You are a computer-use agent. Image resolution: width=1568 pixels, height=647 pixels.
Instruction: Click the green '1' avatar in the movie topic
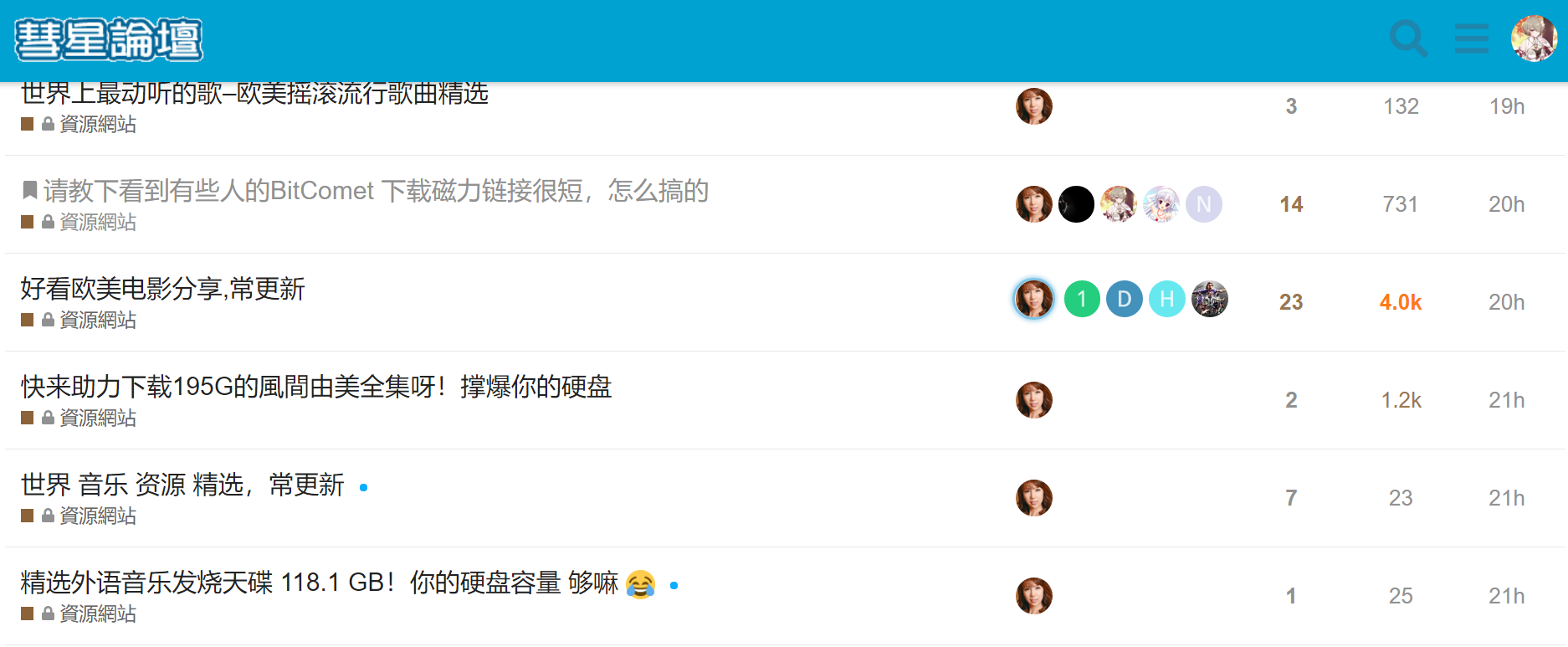point(1082,299)
